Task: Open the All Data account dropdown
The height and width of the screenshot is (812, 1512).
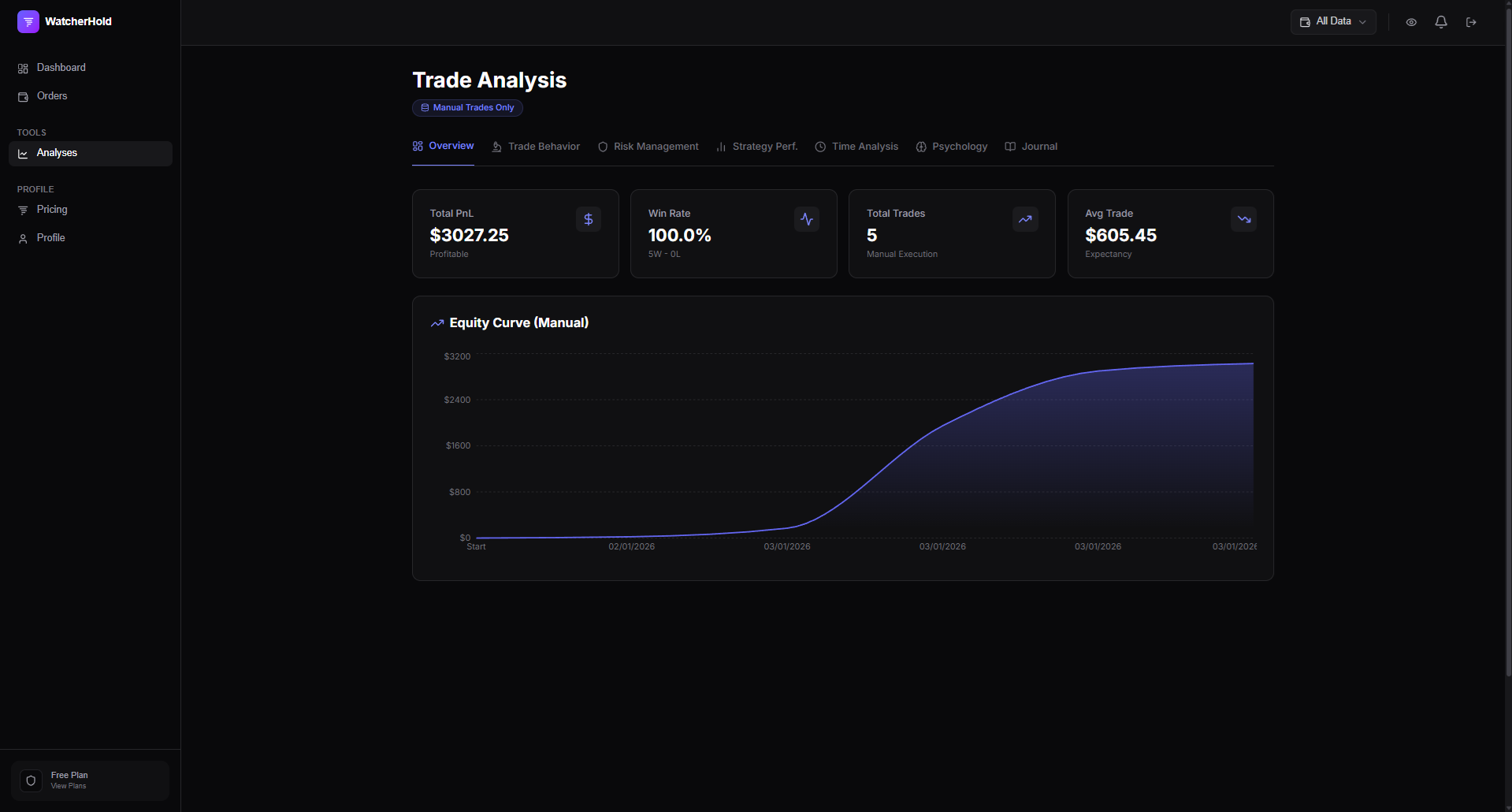Action: 1333,21
